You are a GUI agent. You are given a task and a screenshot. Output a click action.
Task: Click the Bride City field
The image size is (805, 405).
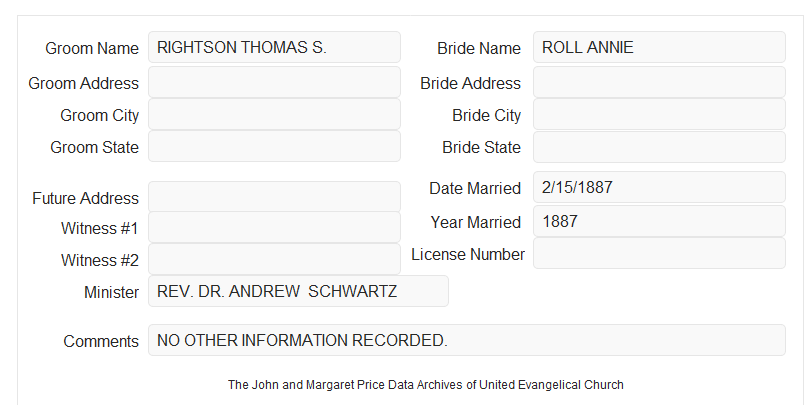659,114
